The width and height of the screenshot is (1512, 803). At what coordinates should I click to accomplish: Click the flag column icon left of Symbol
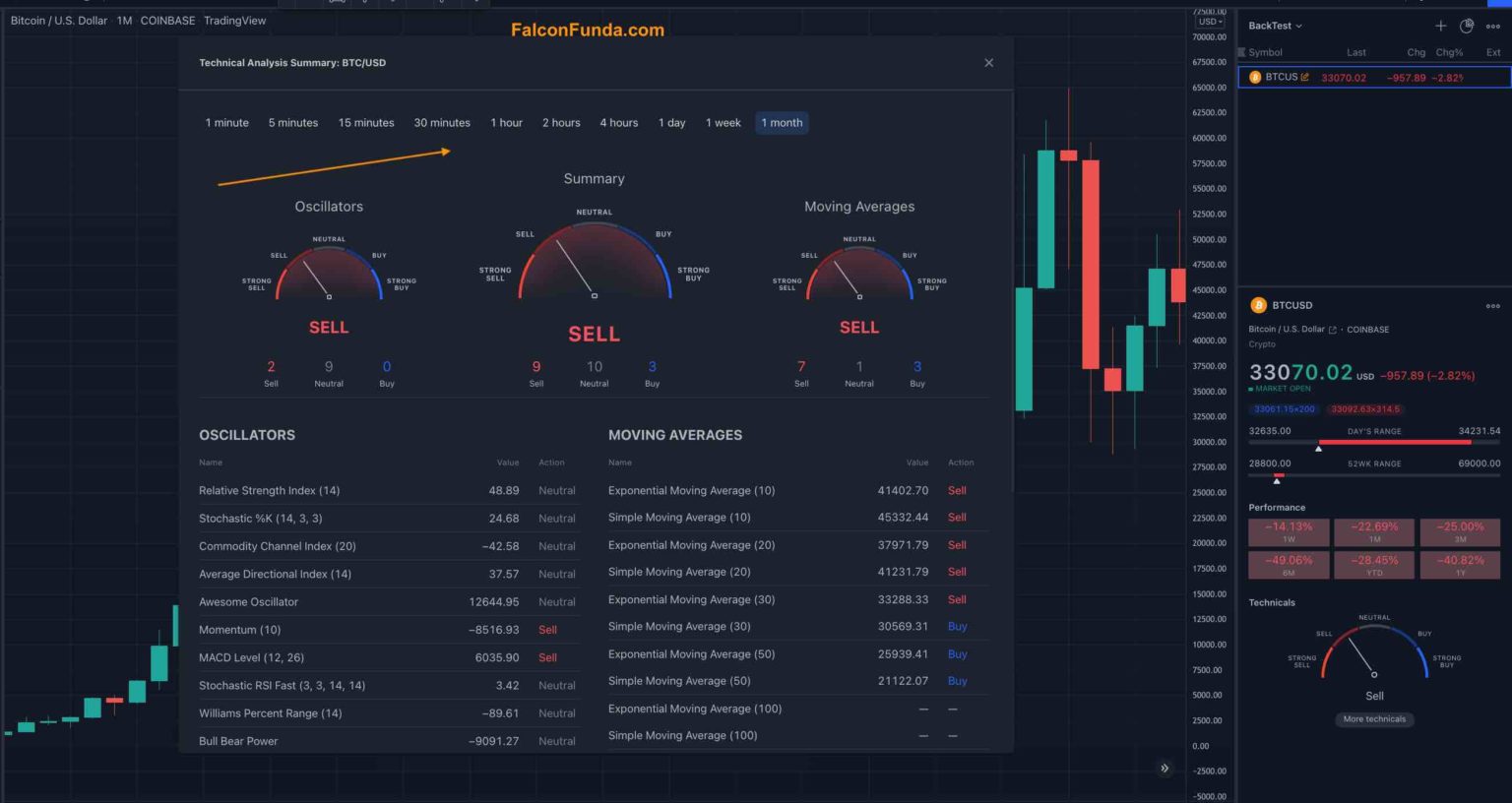click(x=1242, y=52)
